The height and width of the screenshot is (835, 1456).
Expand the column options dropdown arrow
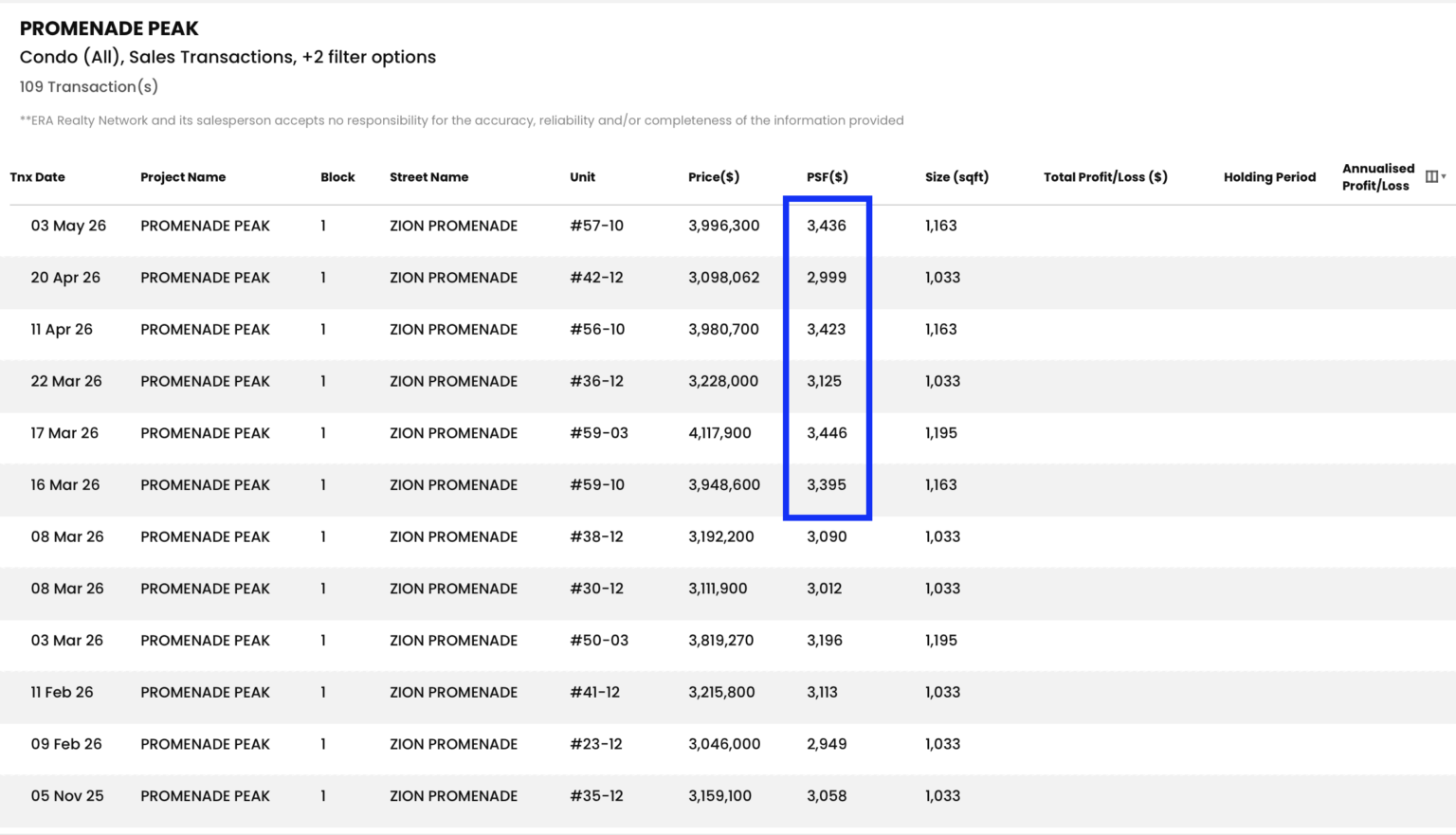[x=1444, y=176]
